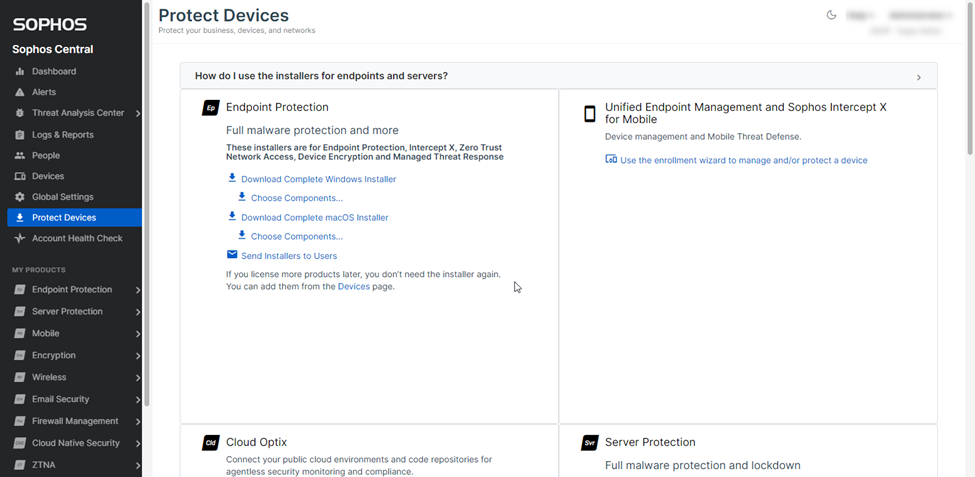Image resolution: width=975 pixels, height=477 pixels.
Task: Expand the Firewall Management sidebar chevron
Action: [x=137, y=421]
